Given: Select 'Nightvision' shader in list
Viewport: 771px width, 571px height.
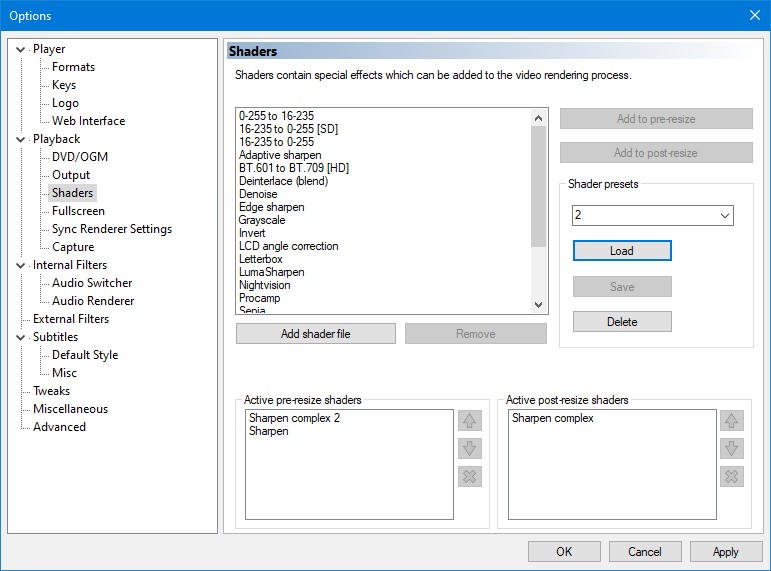Looking at the screenshot, I should coord(265,285).
